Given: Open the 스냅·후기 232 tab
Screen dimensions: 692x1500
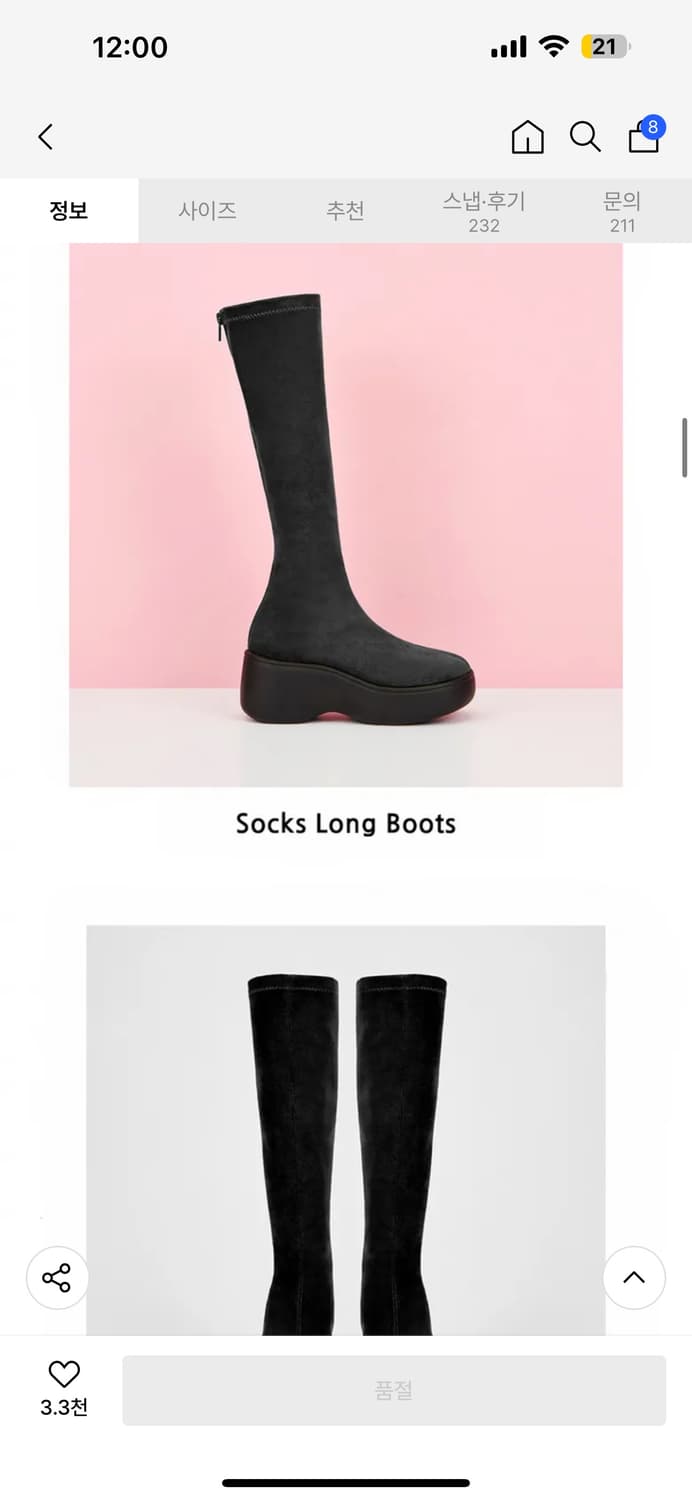Looking at the screenshot, I should pos(484,211).
